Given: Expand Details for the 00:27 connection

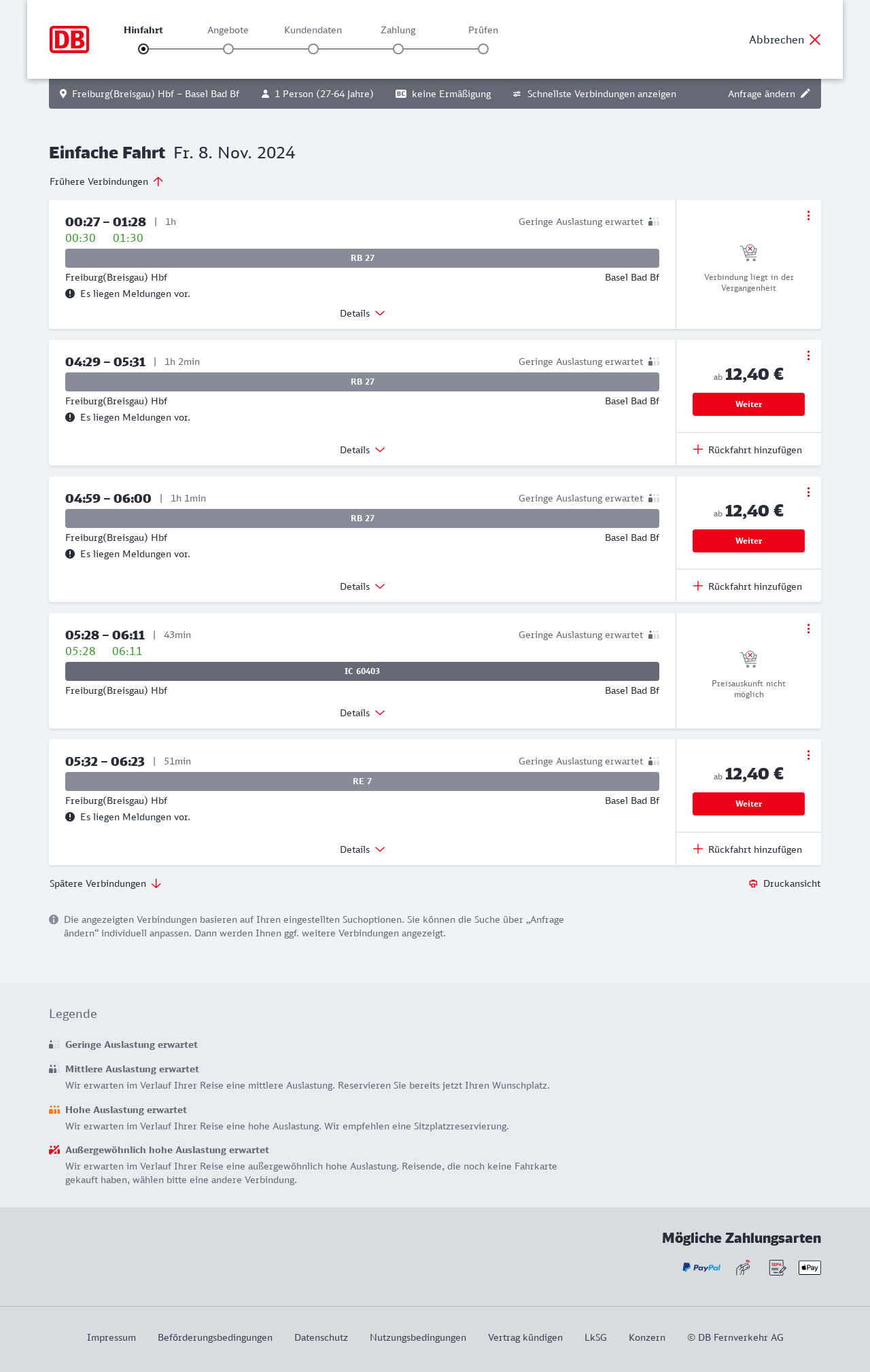Looking at the screenshot, I should click(362, 313).
